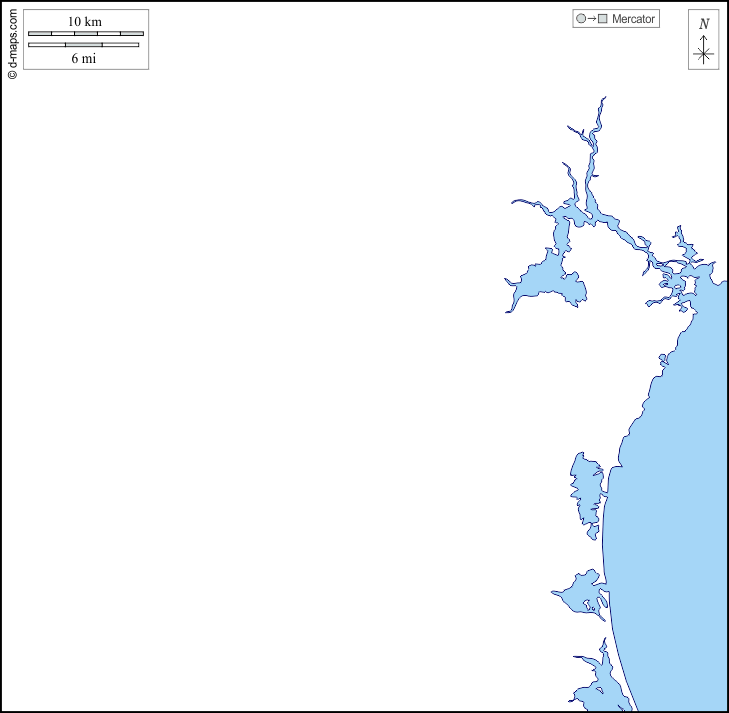Click the north compass arrow icon
Viewport: 729px width, 713px height.
[x=703, y=49]
